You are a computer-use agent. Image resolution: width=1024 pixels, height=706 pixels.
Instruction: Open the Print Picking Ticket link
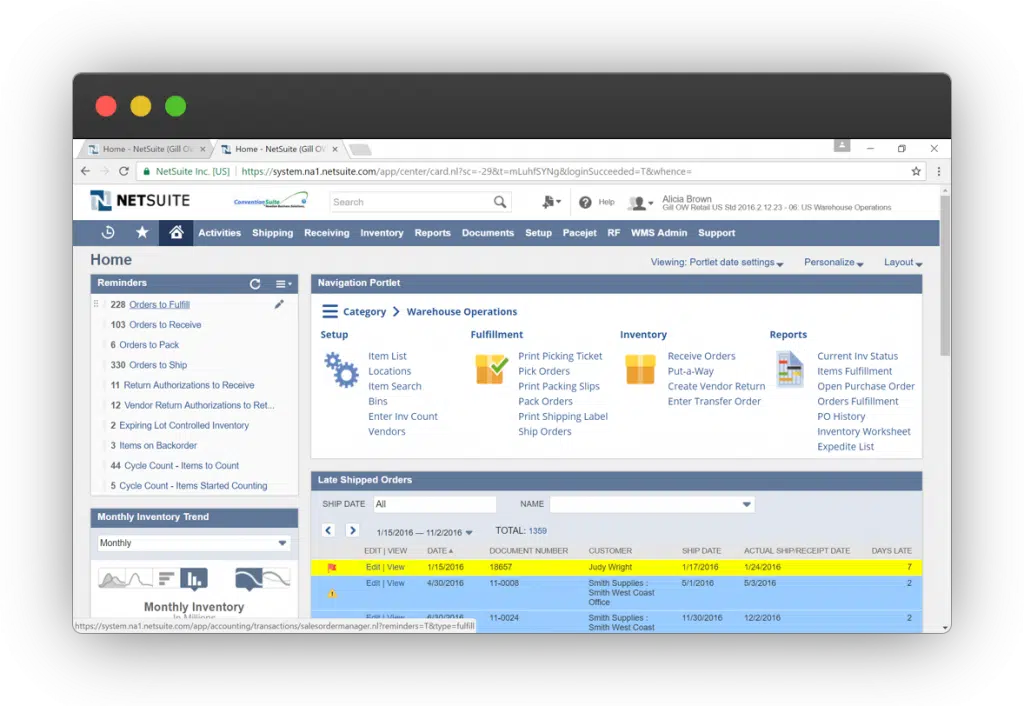click(560, 356)
